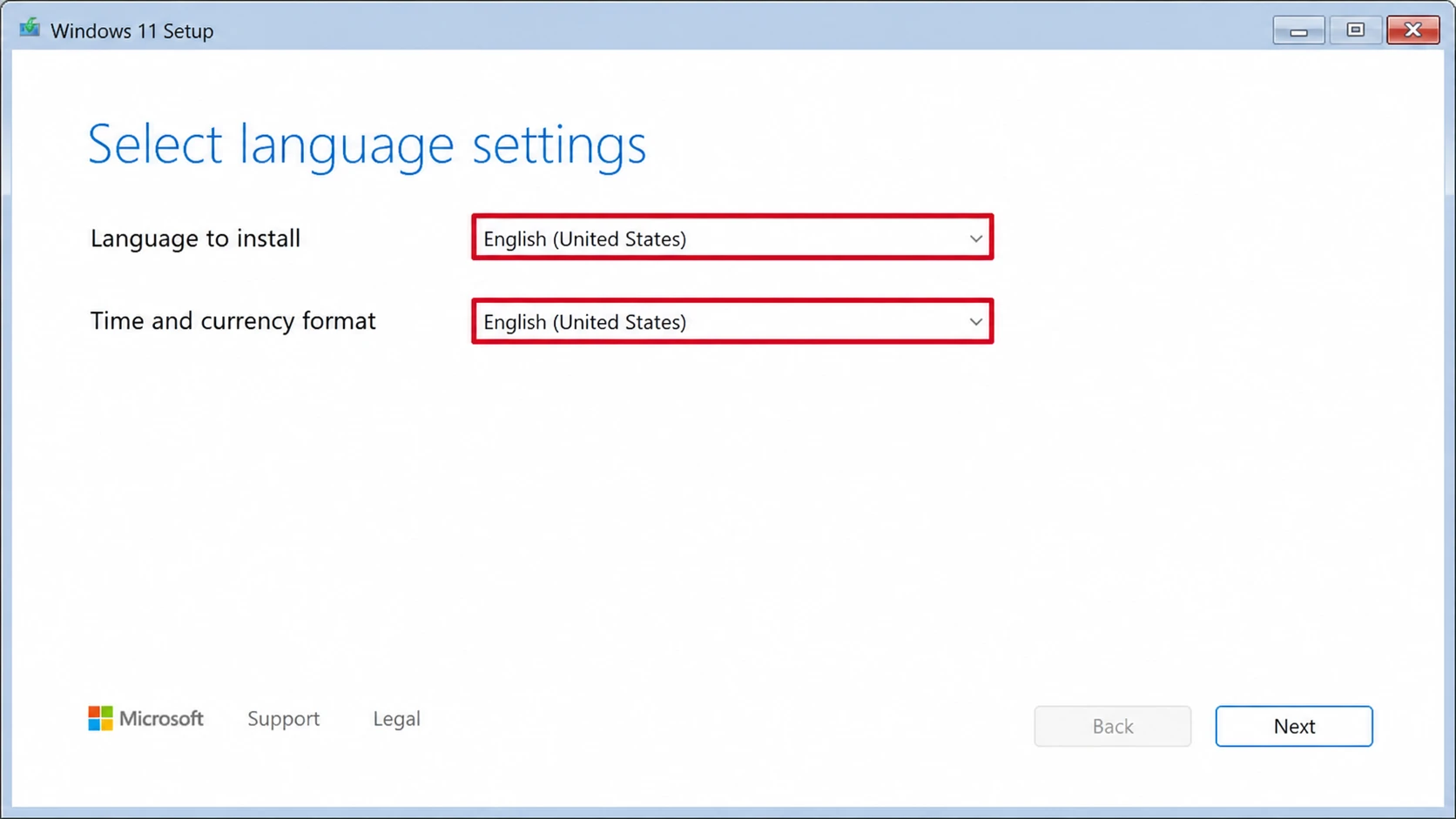Click the Time and currency format label
The image size is (1456, 819).
pyautogui.click(x=233, y=321)
